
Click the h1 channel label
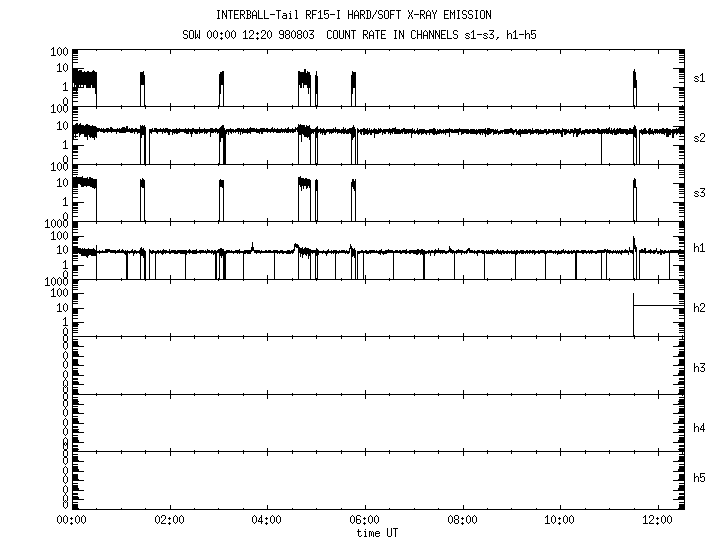tap(700, 248)
